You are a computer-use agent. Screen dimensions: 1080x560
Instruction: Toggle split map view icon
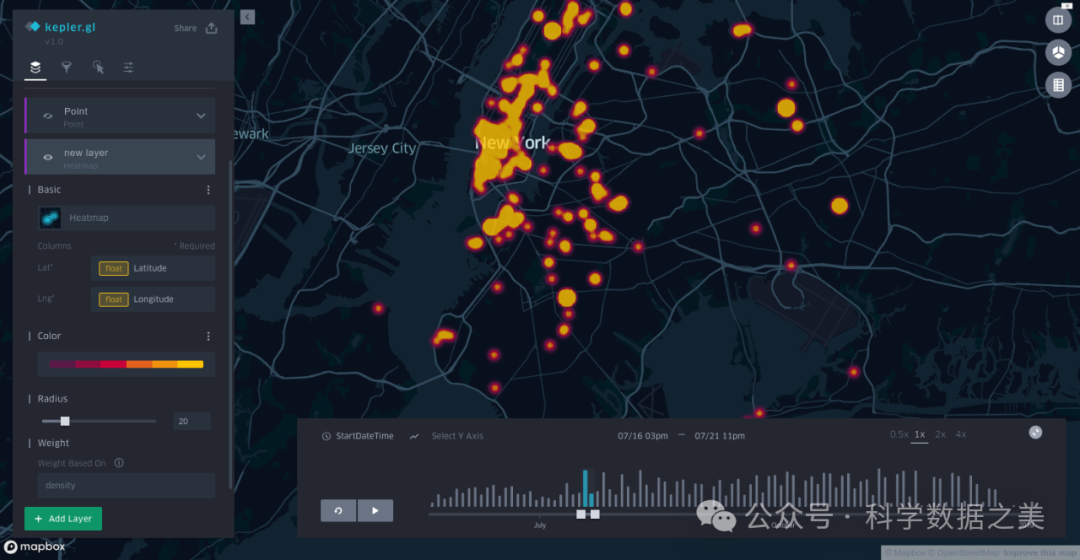pos(1058,19)
